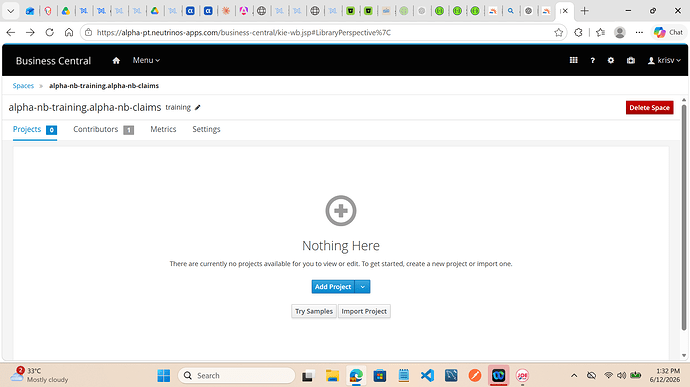Image resolution: width=690 pixels, height=387 pixels.
Task: Click the taskbar Search box
Action: [x=236, y=376]
